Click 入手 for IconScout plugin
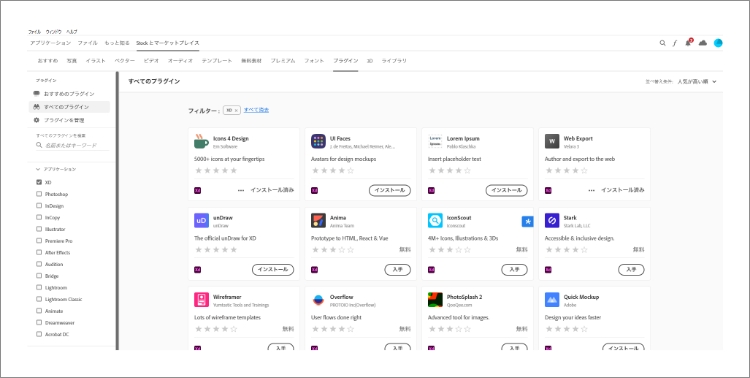The image size is (750, 378). [514, 269]
